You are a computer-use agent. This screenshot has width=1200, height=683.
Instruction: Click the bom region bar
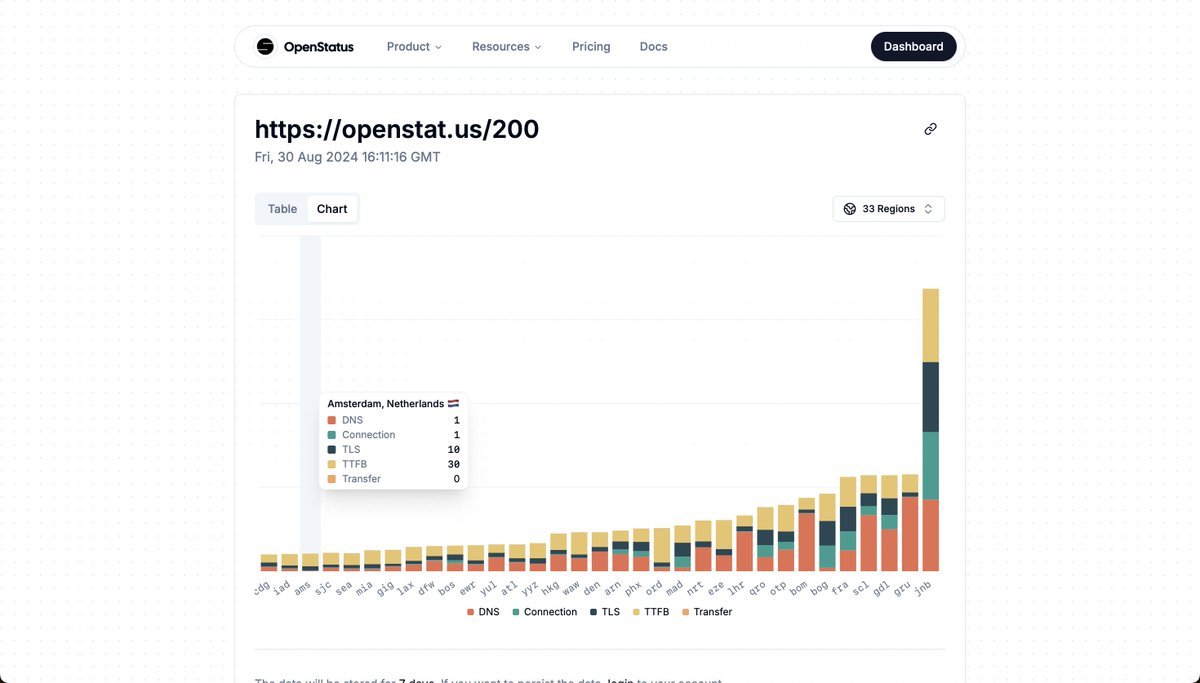[807, 535]
